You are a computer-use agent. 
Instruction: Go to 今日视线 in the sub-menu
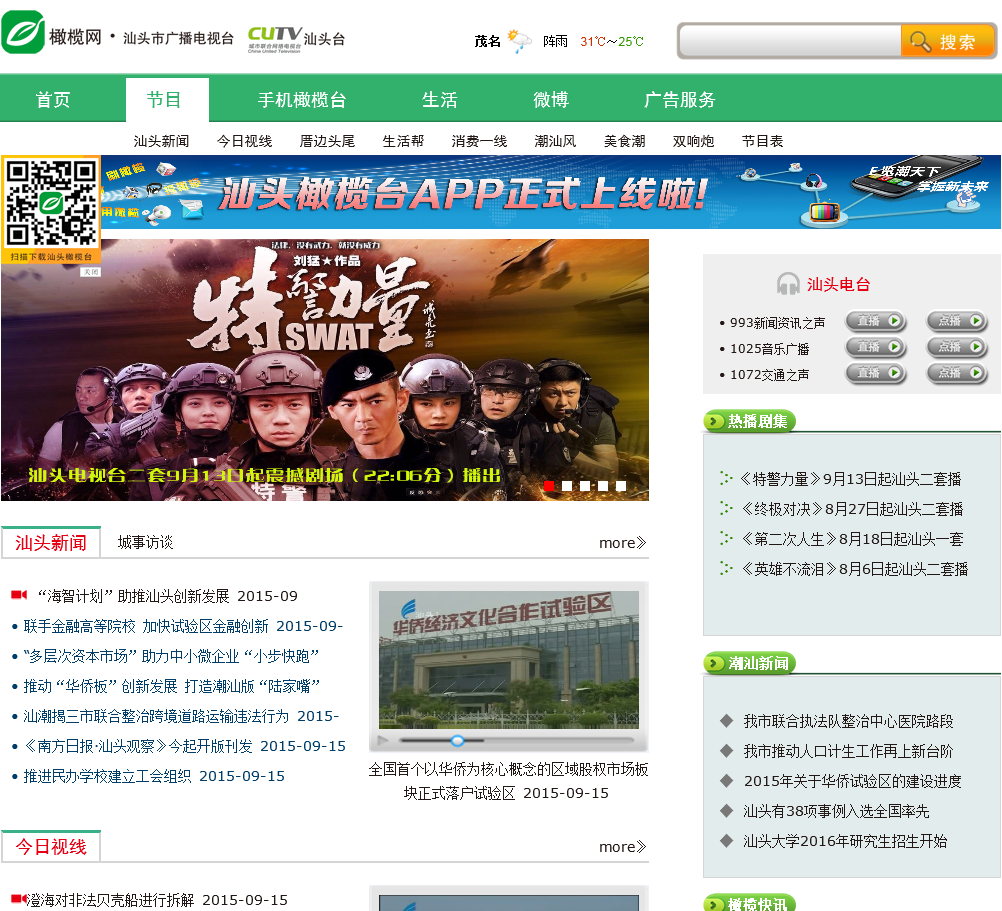tap(244, 141)
